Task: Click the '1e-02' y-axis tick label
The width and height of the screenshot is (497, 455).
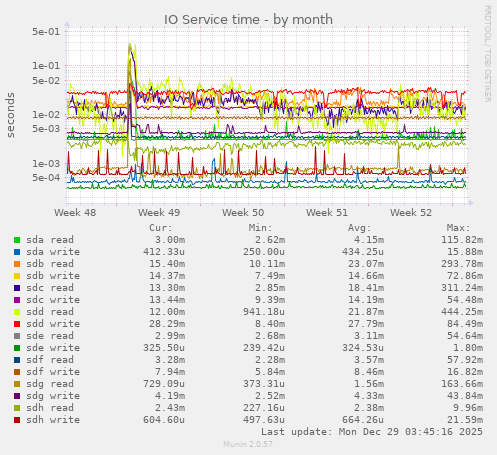Action: point(46,114)
